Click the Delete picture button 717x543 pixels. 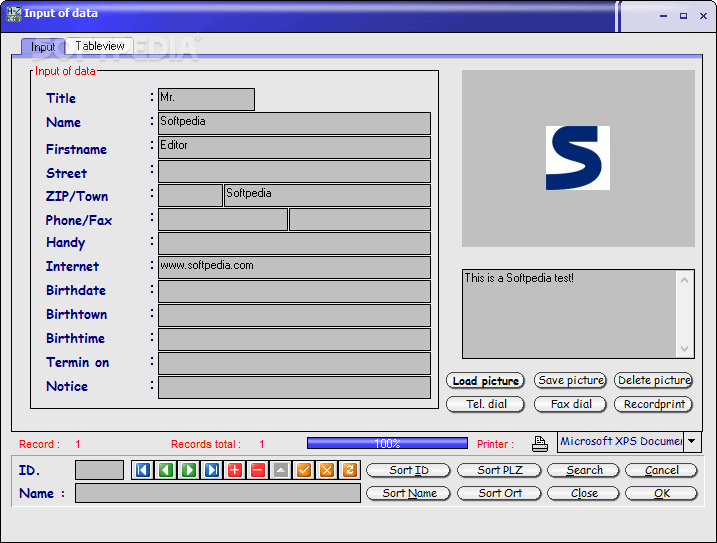[653, 380]
